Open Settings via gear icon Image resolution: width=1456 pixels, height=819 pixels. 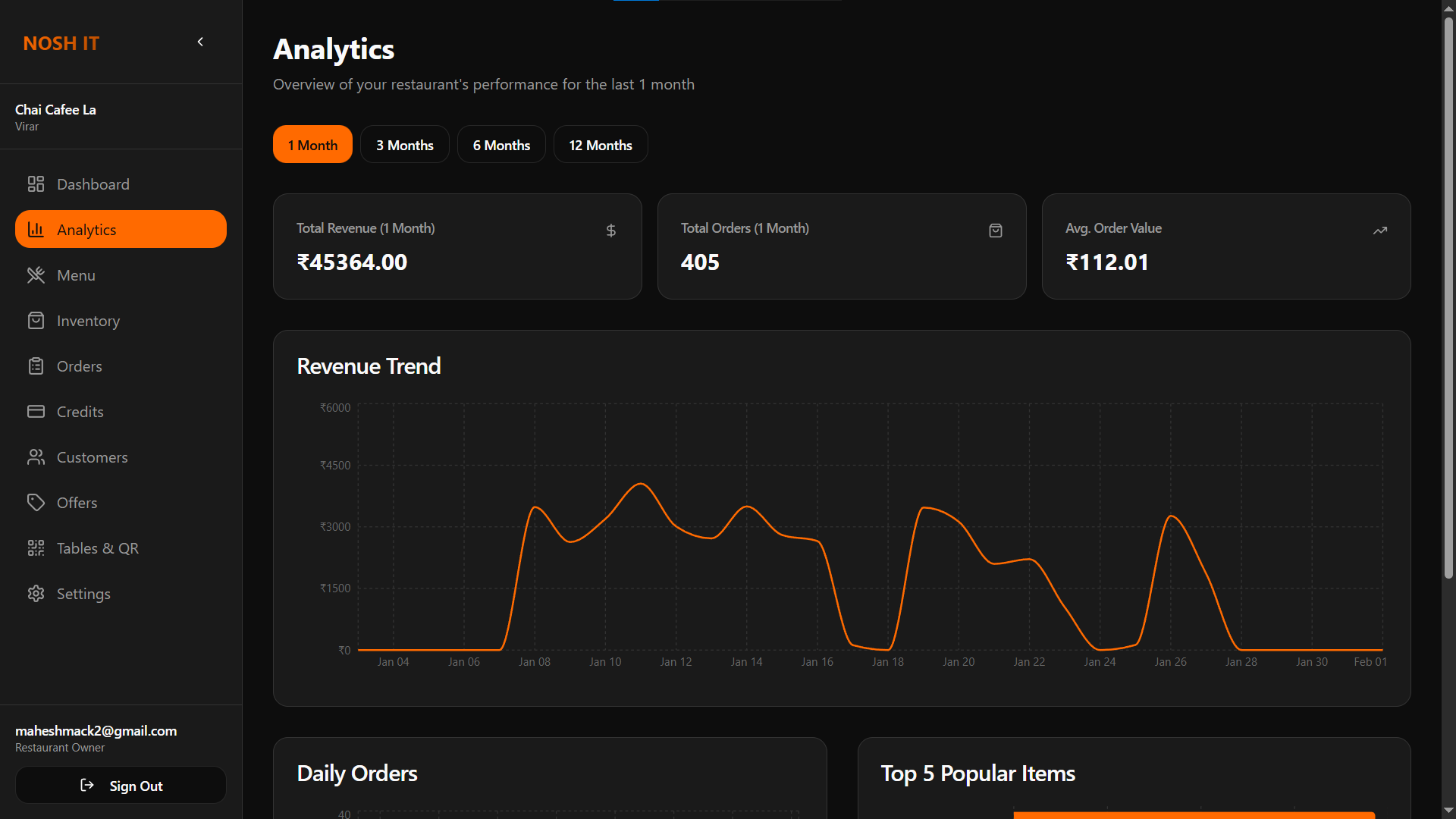(x=36, y=594)
